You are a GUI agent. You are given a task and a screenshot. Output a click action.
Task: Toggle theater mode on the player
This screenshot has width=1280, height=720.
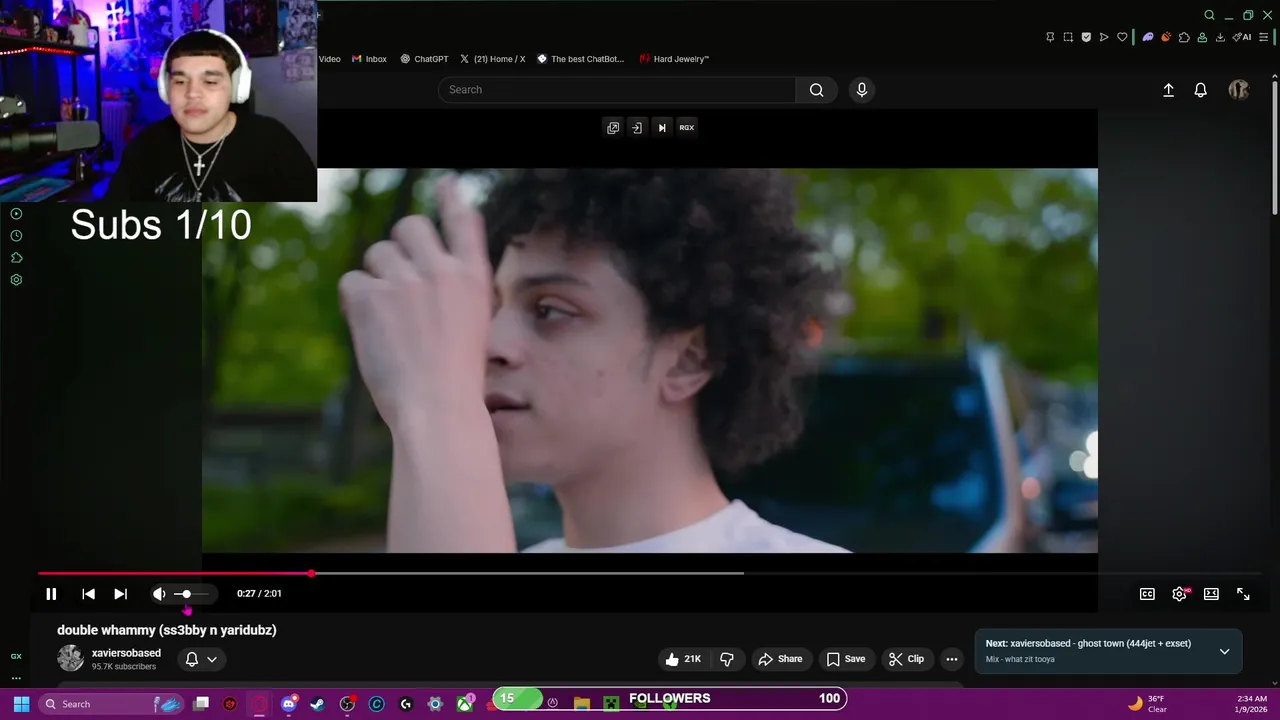click(x=1211, y=594)
